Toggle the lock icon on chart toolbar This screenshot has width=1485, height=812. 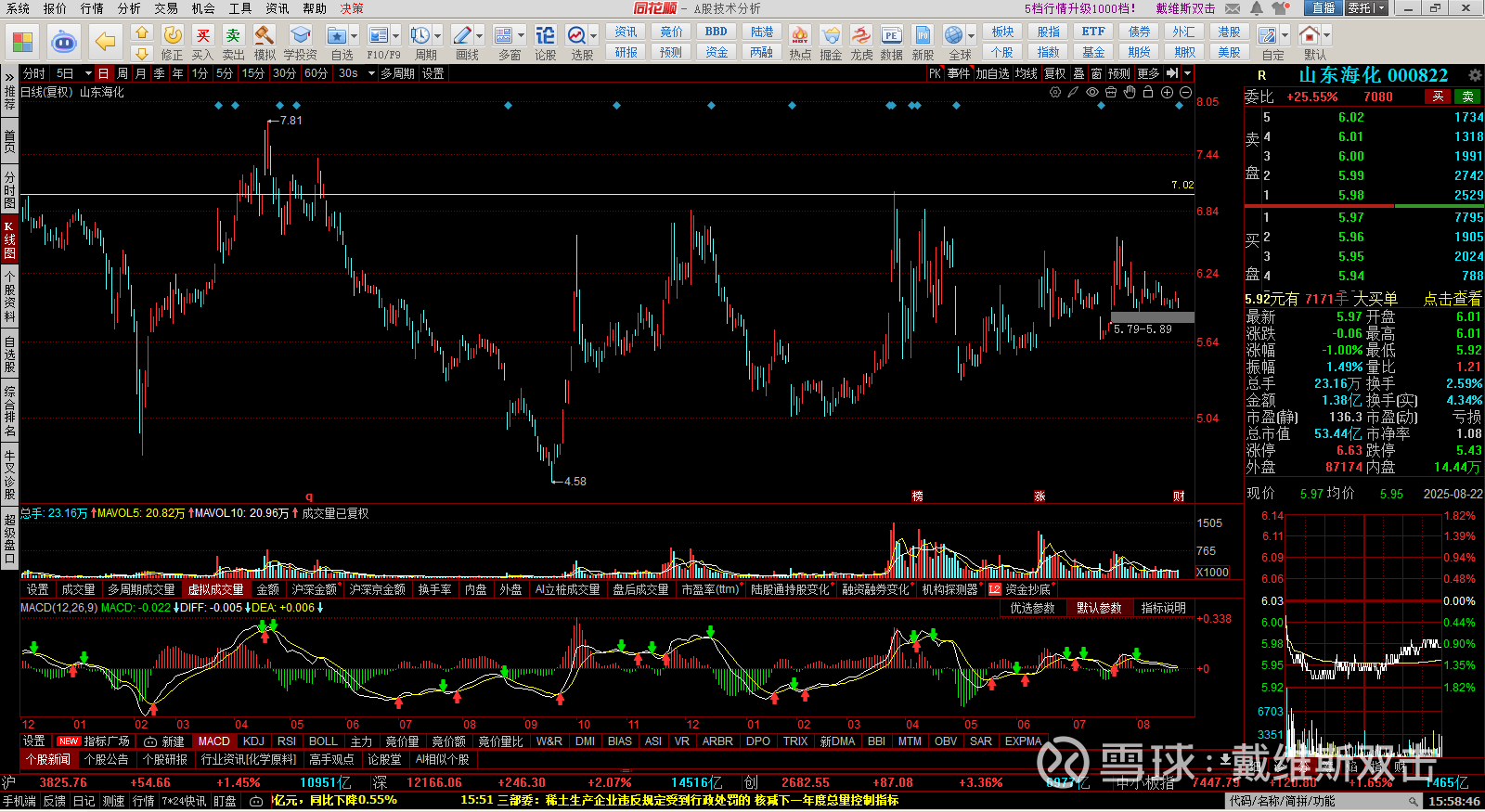[x=1148, y=92]
